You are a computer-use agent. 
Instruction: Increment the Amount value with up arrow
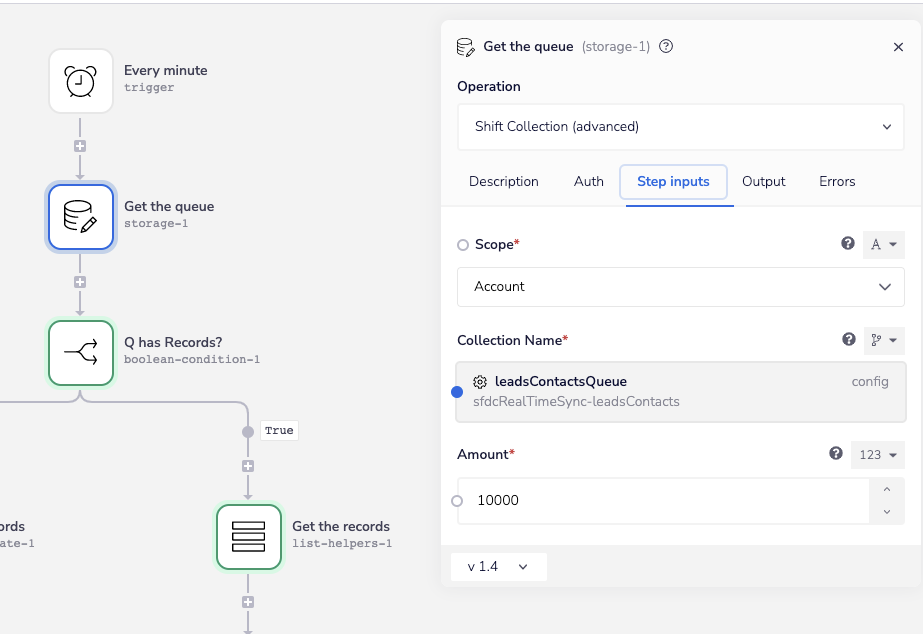point(886,490)
